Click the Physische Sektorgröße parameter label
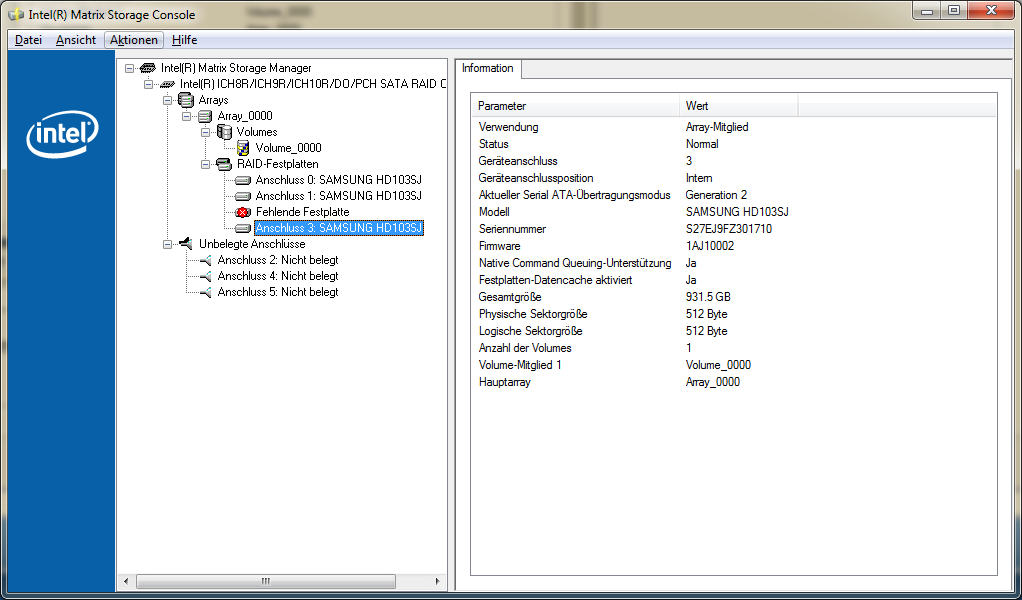Viewport: 1022px width, 600px height. [533, 314]
